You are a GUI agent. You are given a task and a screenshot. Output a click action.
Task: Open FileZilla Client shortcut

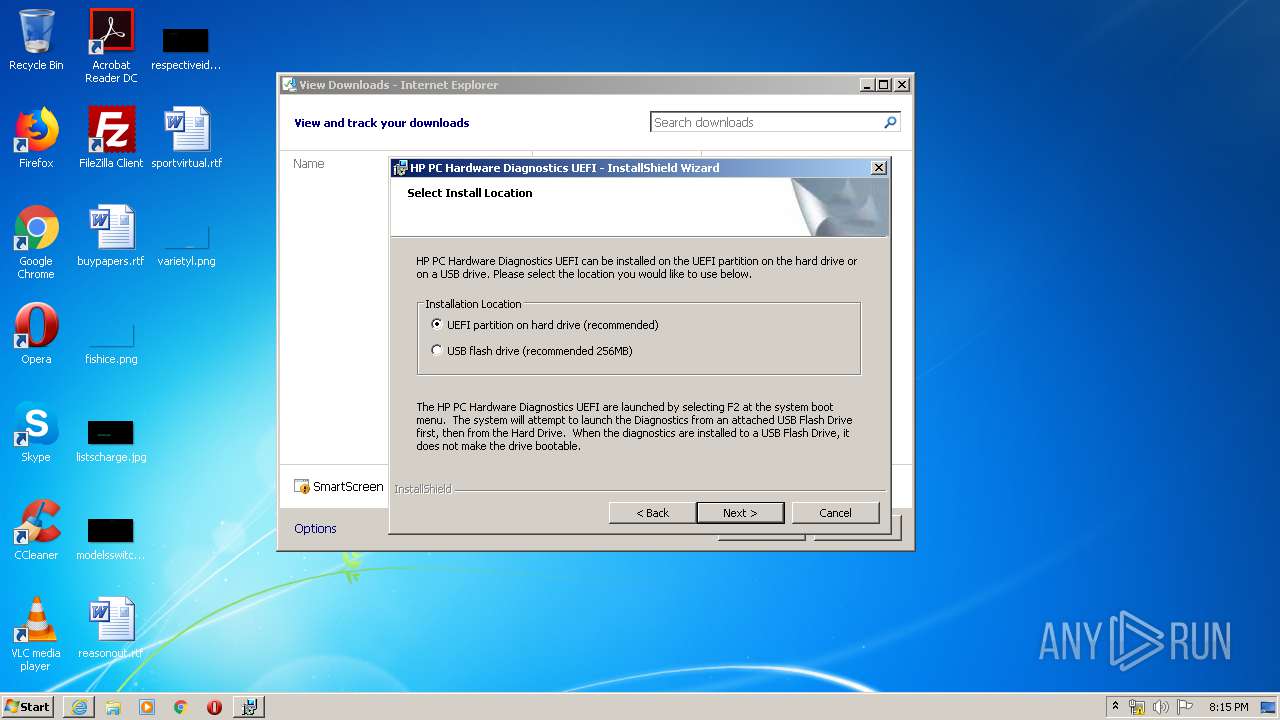111,138
